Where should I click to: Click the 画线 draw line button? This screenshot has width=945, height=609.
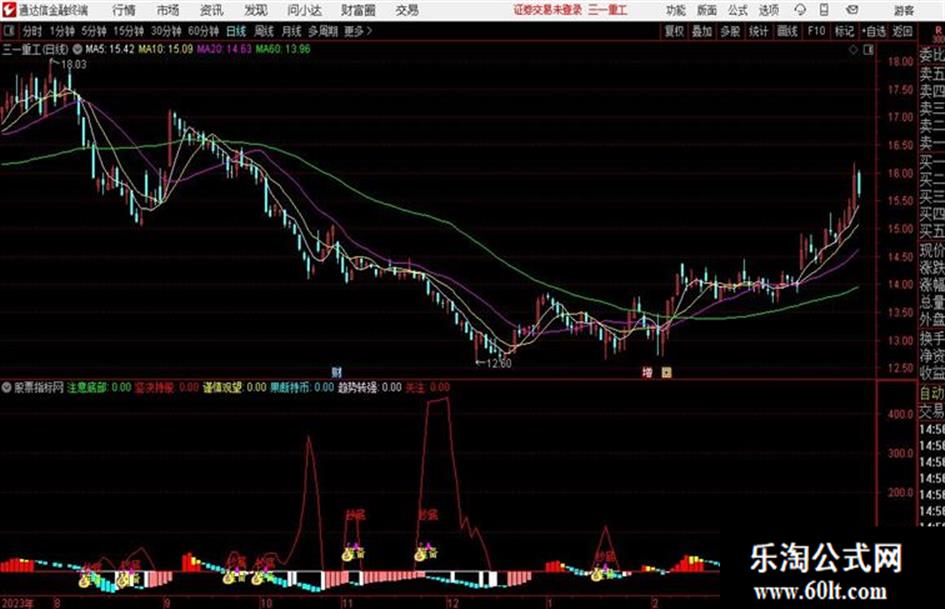coord(788,31)
